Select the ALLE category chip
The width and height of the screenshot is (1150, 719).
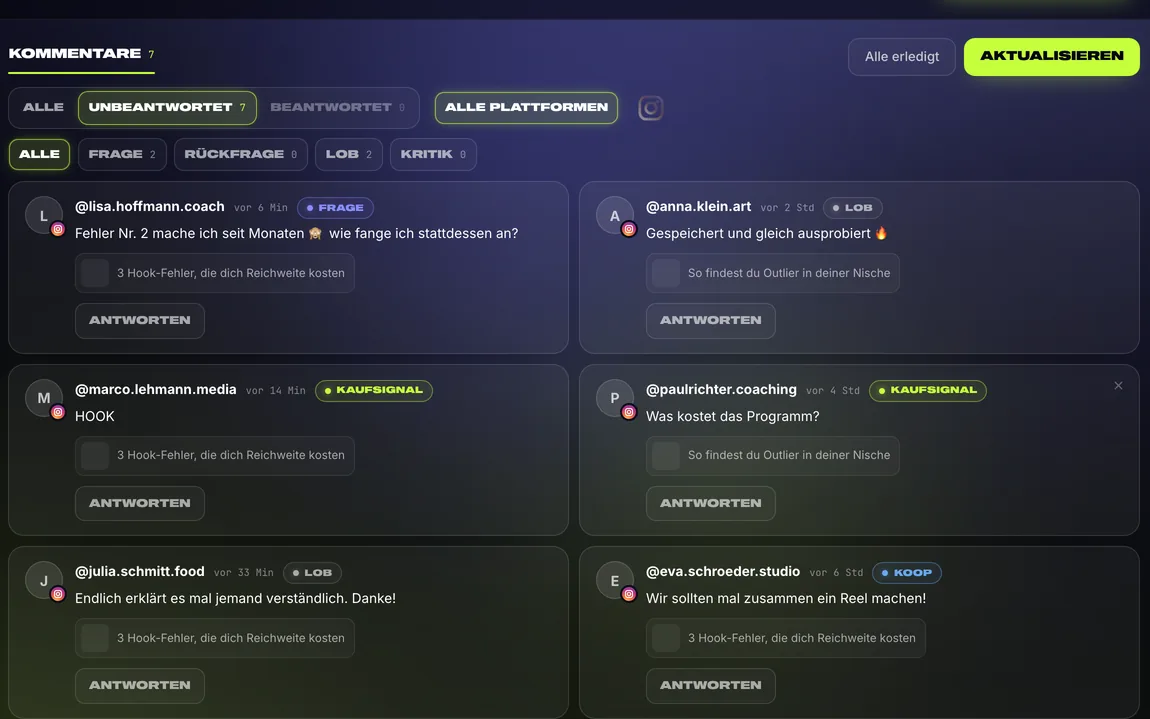coord(40,154)
